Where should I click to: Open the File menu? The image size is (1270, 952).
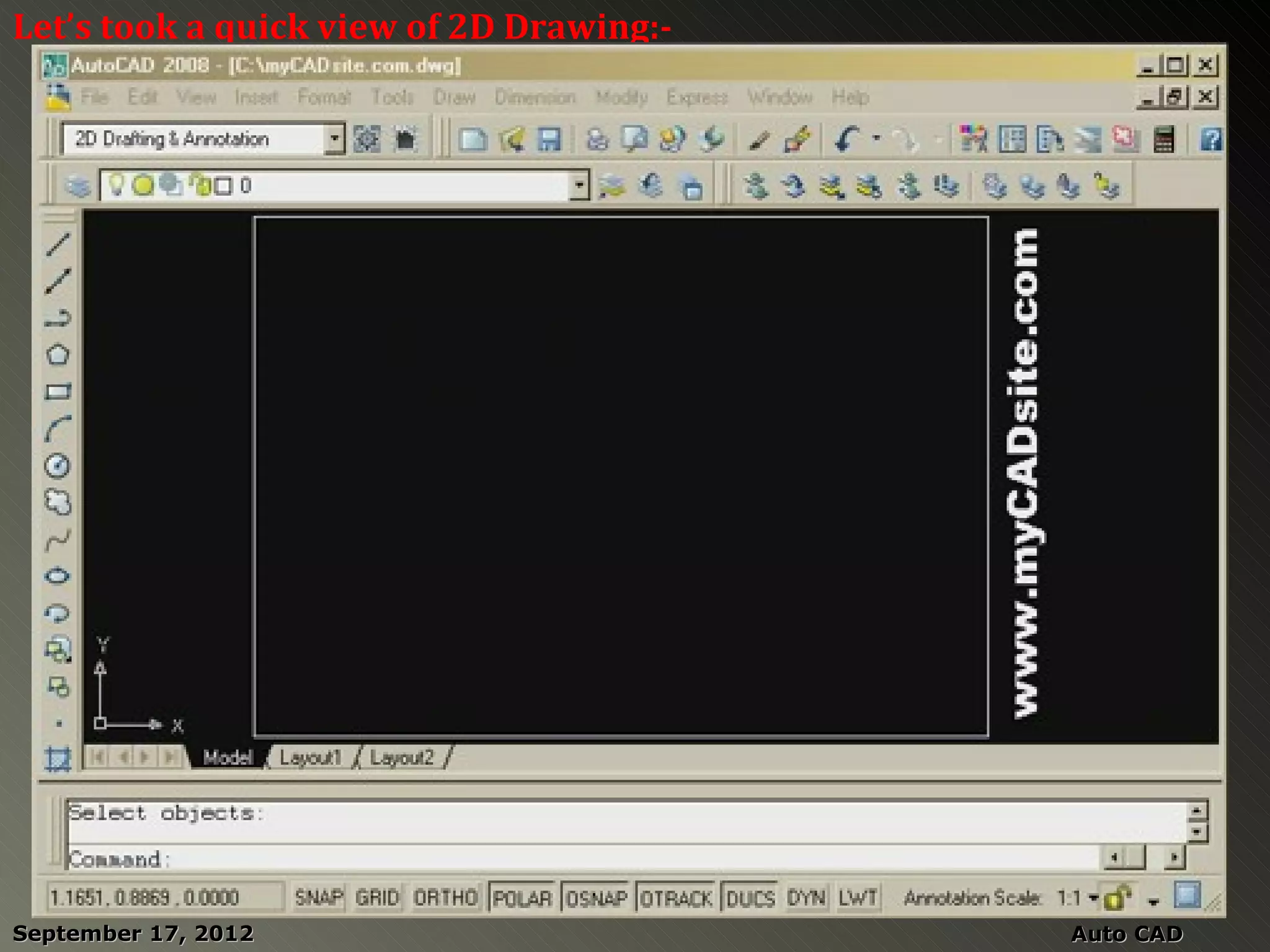95,97
